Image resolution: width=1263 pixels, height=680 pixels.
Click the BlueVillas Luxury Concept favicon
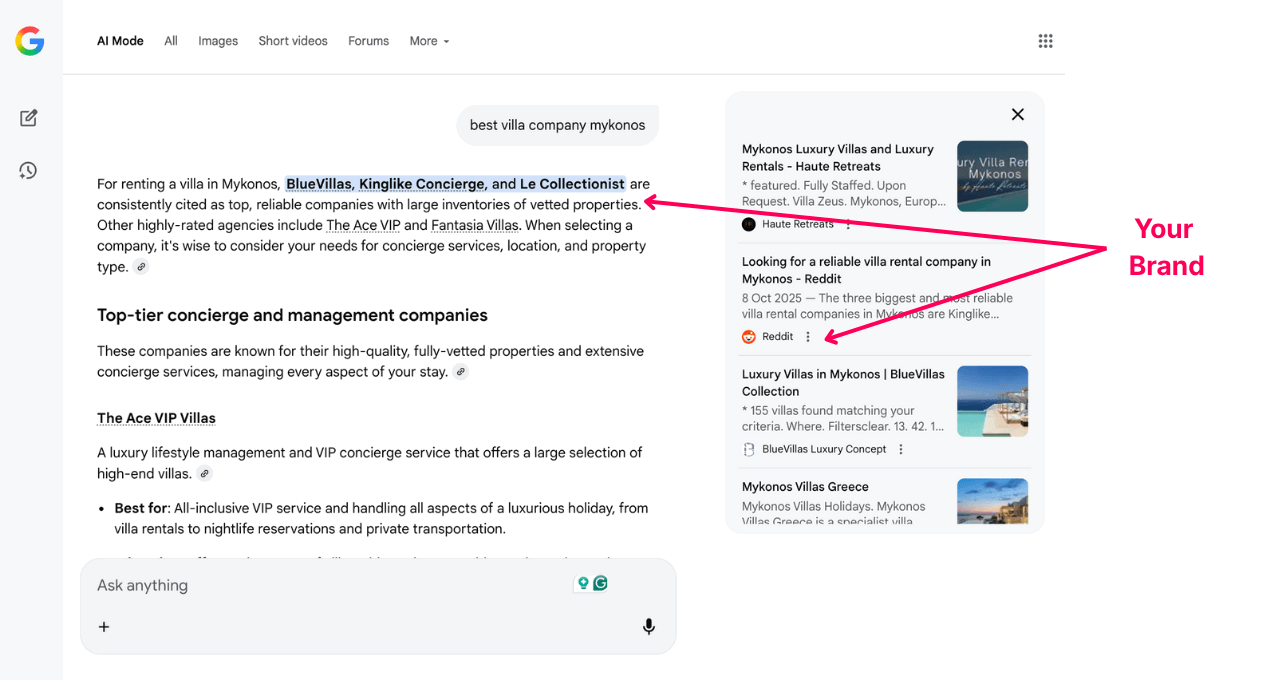tap(749, 449)
